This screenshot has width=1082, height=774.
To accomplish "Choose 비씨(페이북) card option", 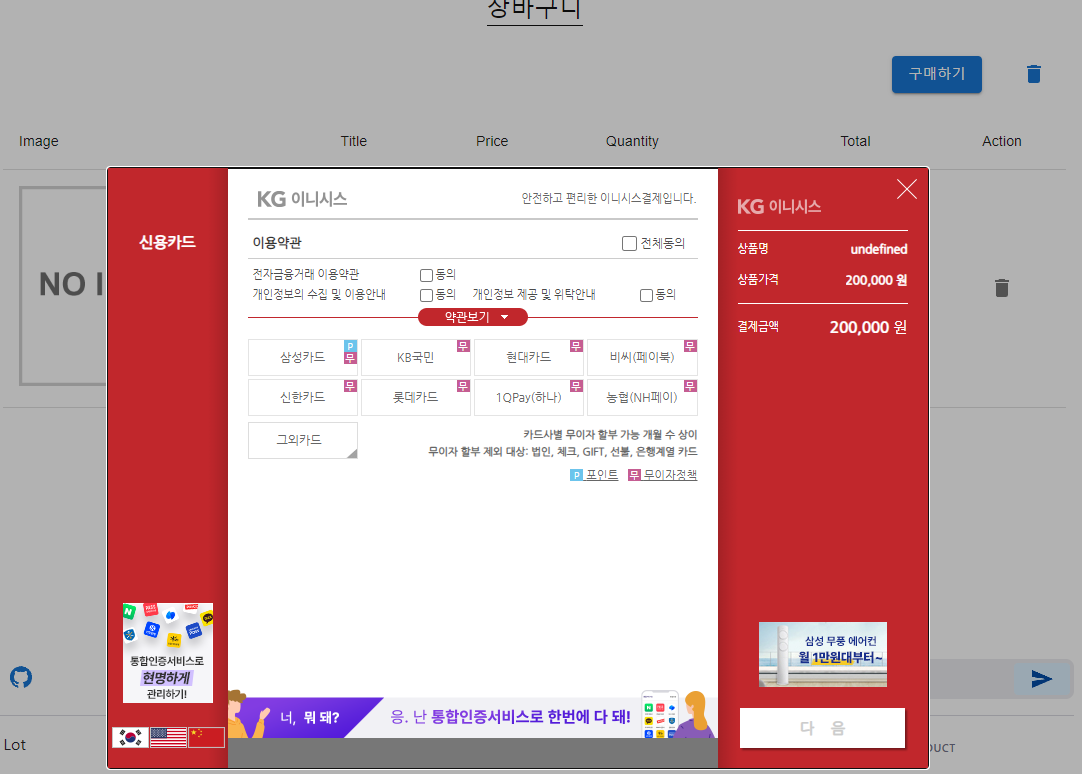I will click(642, 357).
